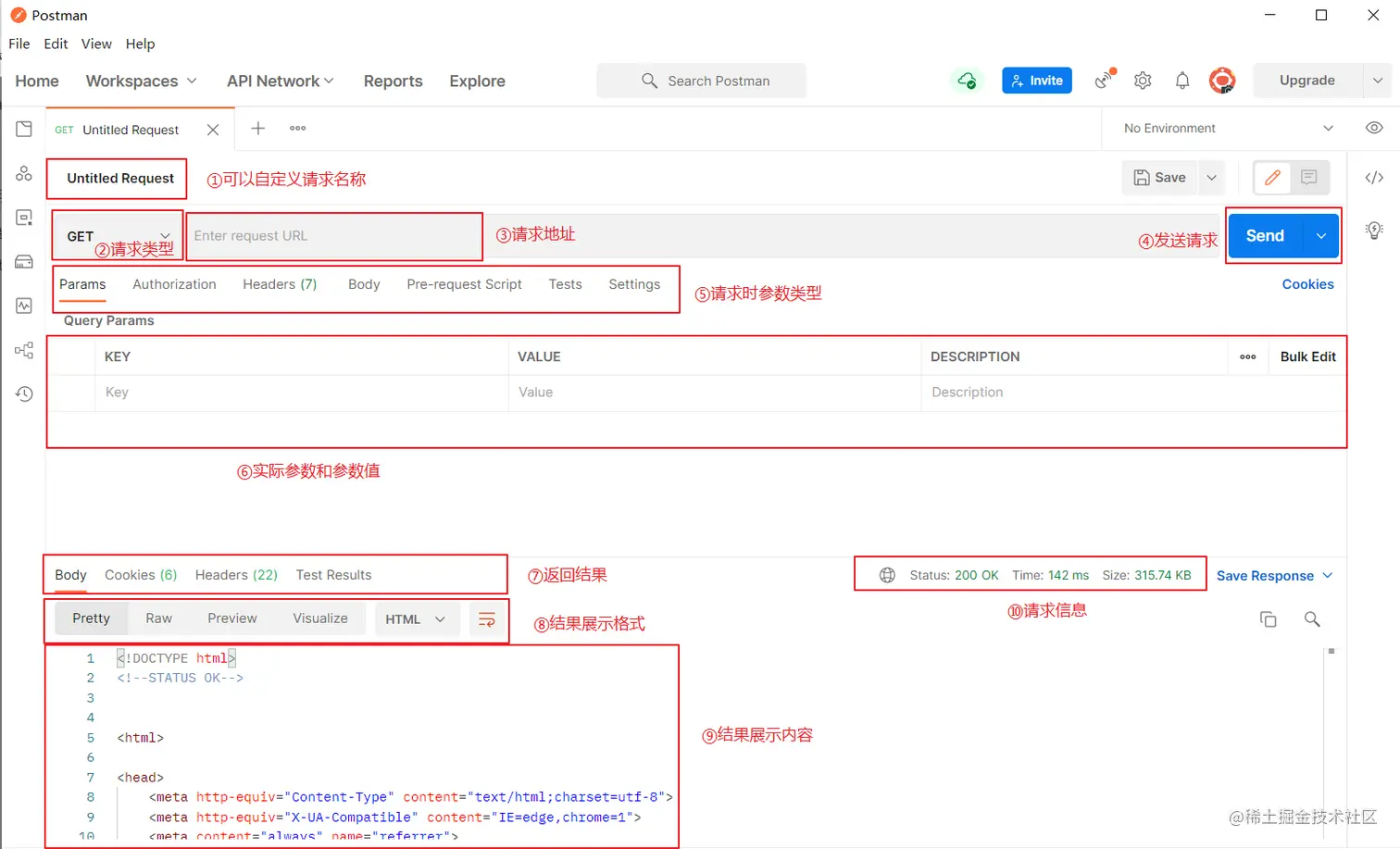This screenshot has height=849, width=1400.
Task: Open the Collections sidebar icon
Action: tap(24, 129)
